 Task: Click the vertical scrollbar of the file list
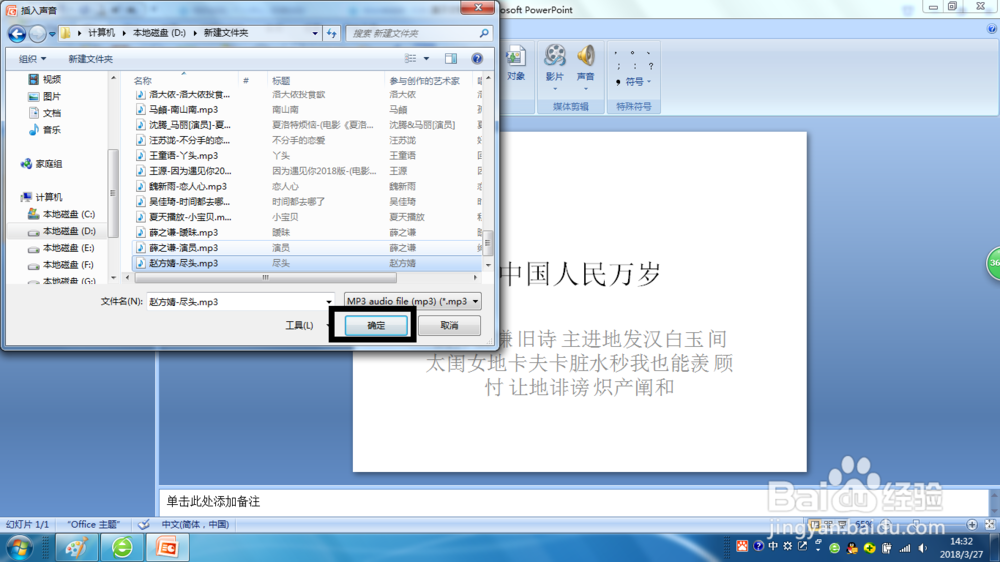[x=488, y=242]
